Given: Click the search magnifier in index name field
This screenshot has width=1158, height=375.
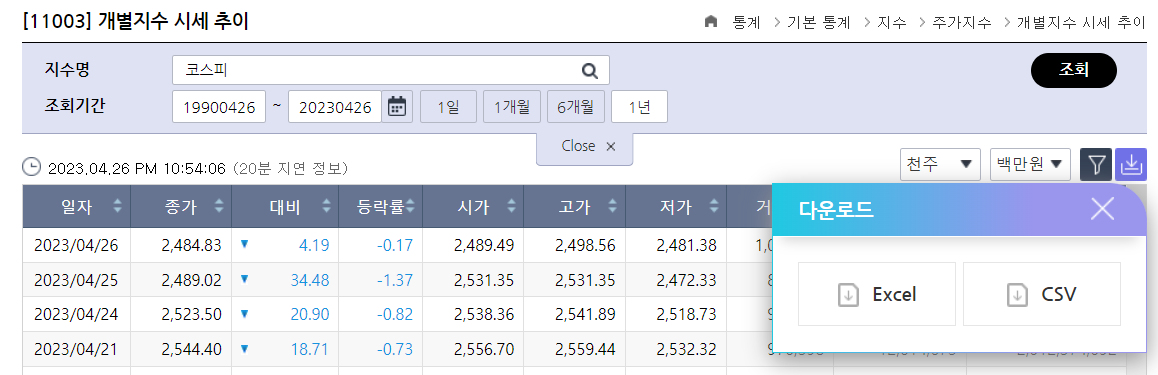Looking at the screenshot, I should click(x=589, y=70).
